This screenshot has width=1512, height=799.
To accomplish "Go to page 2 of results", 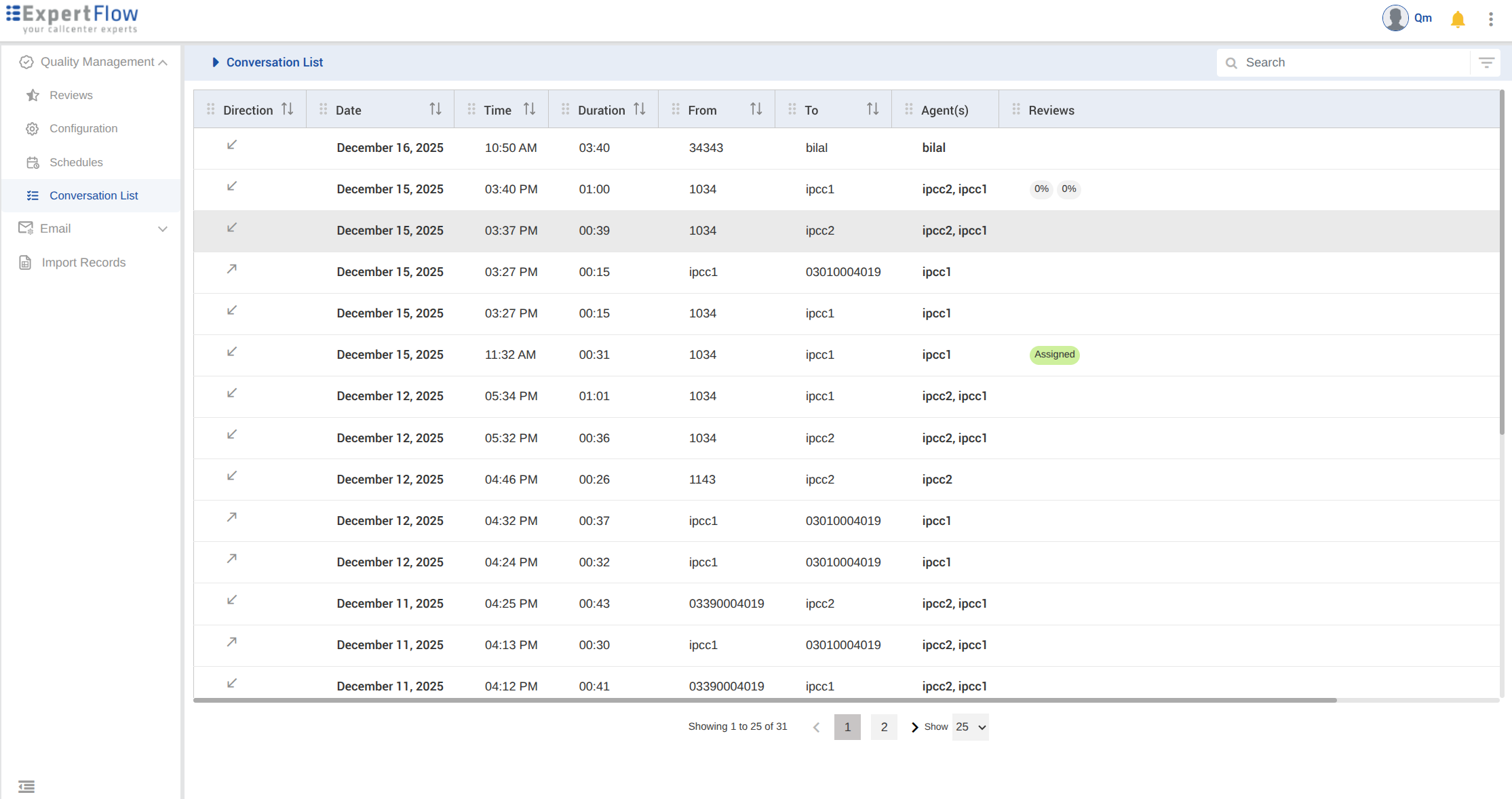I will pyautogui.click(x=883, y=727).
